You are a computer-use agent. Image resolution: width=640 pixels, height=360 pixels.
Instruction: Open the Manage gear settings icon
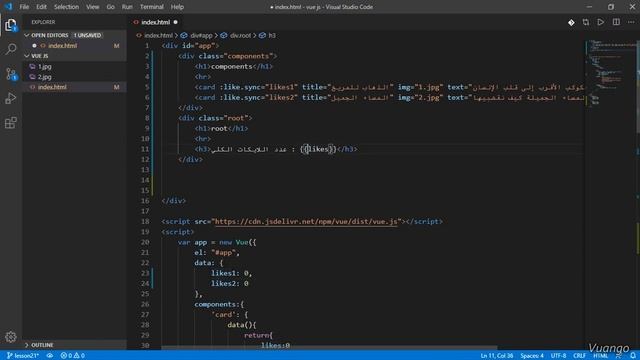tap(11, 337)
